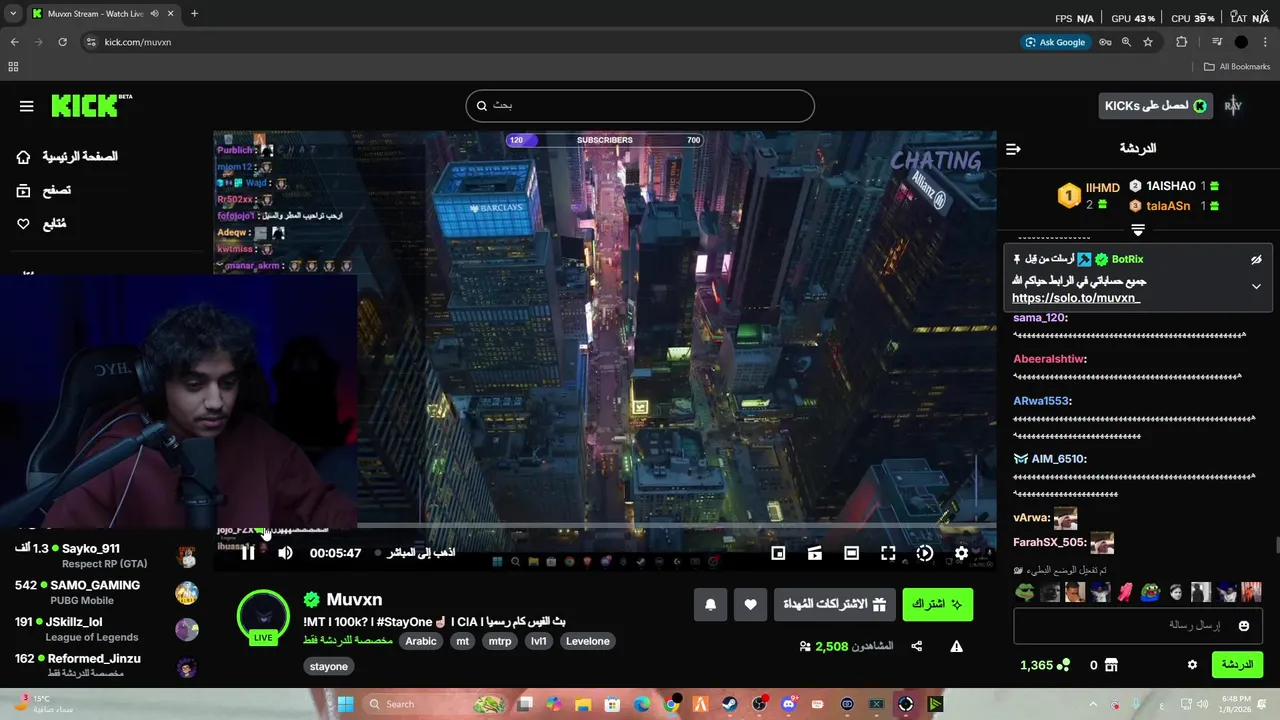Select the Arabic tag chip
The width and height of the screenshot is (1280, 720).
click(421, 641)
